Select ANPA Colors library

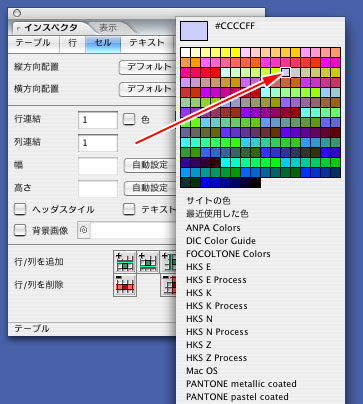pyautogui.click(x=213, y=228)
